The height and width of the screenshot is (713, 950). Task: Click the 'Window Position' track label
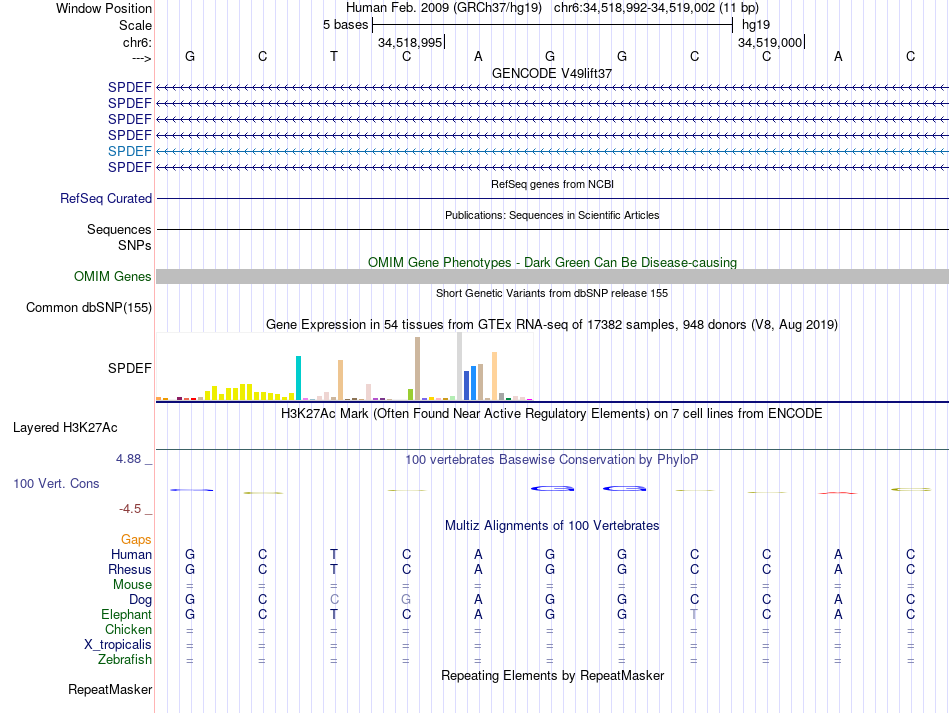(104, 8)
